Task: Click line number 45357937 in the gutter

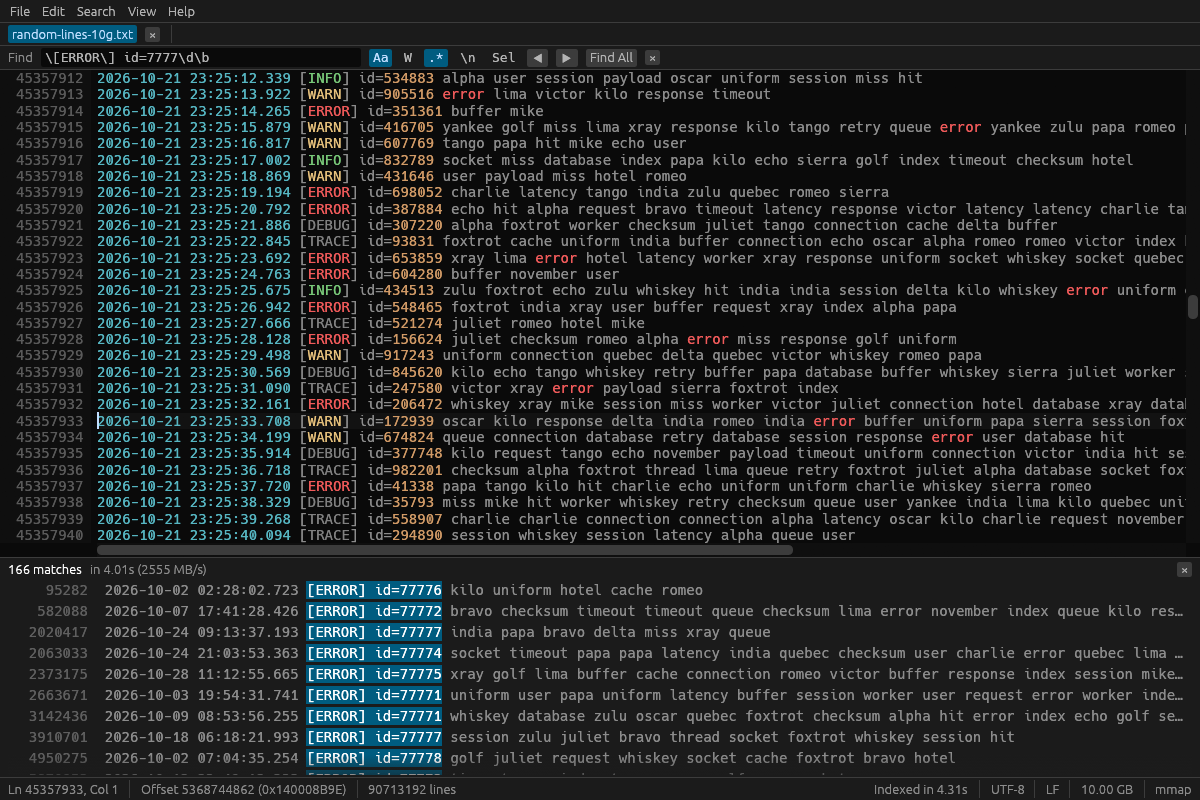Action: (x=50, y=486)
